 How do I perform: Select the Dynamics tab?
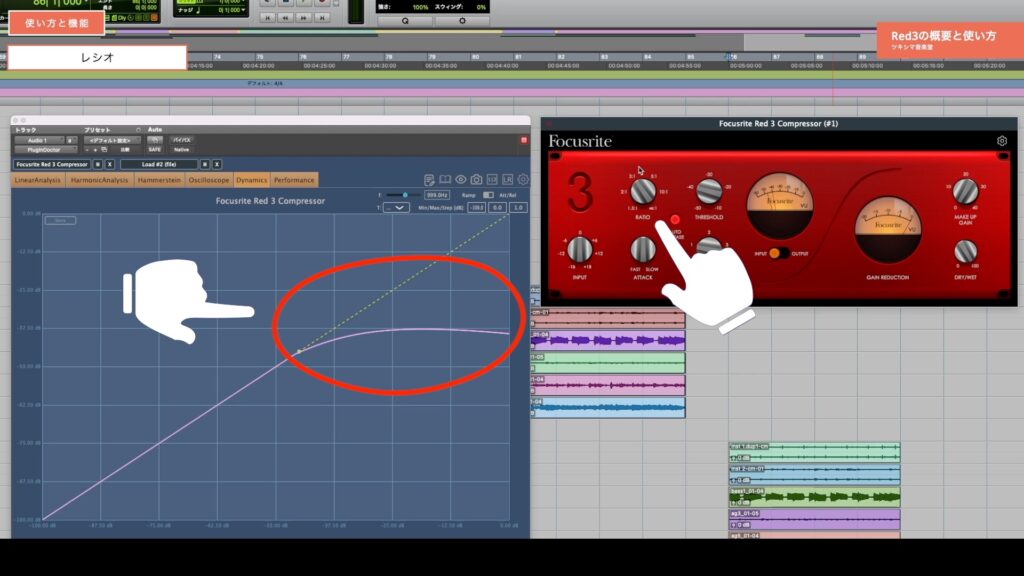click(x=251, y=180)
